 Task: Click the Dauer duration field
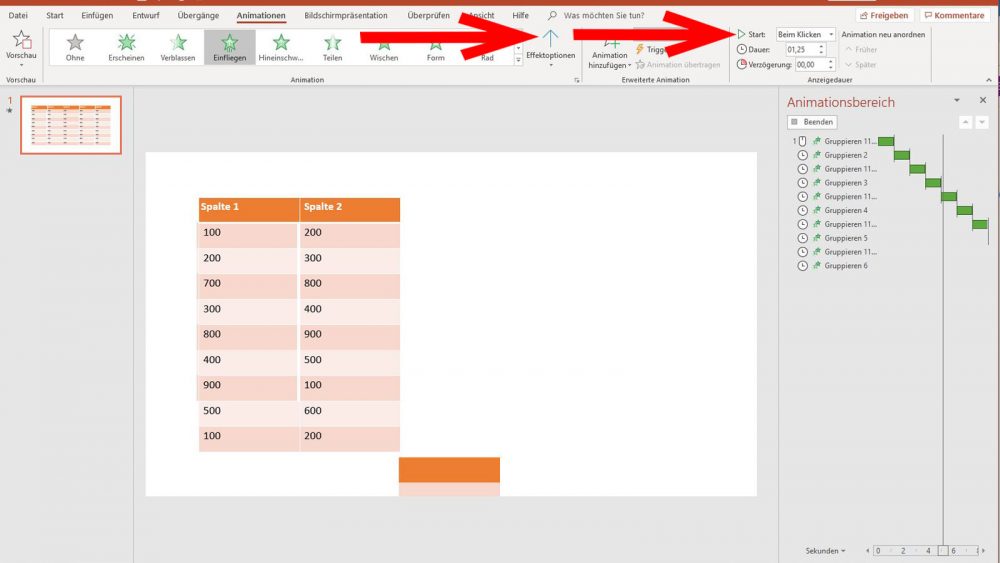[801, 49]
